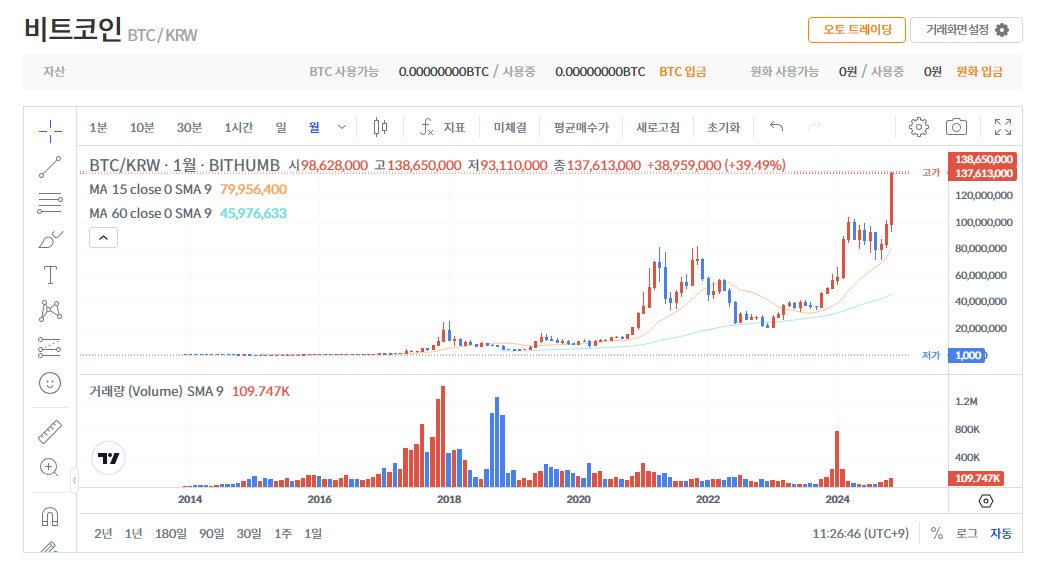Toggle 평균매수가 average price display
1055x584 pixels.
(581, 127)
